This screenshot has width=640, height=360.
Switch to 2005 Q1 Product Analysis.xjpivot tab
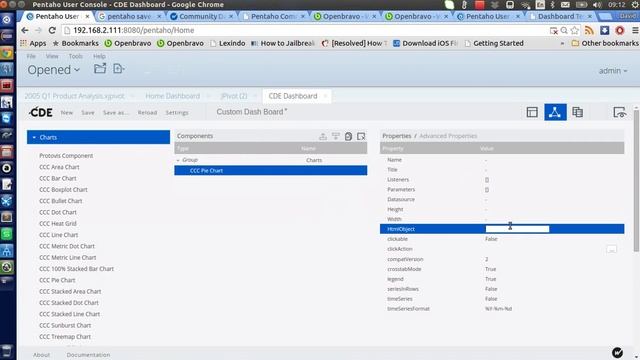click(x=74, y=96)
